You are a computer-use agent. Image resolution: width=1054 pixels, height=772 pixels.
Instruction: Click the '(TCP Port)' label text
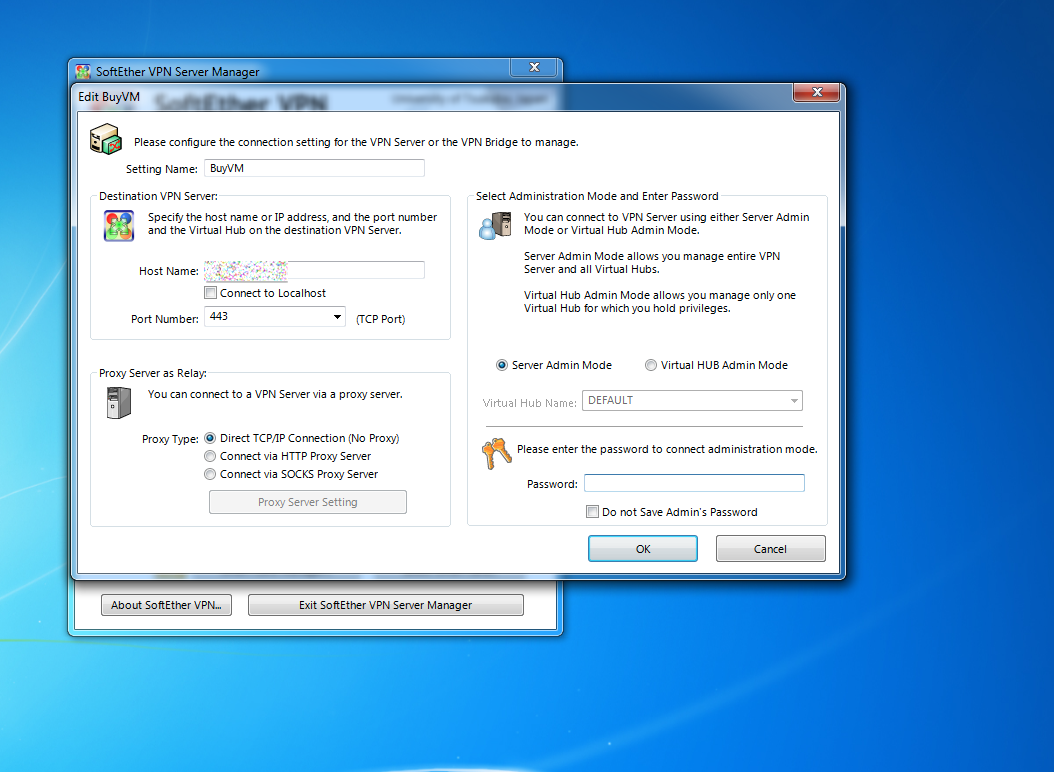coord(380,319)
